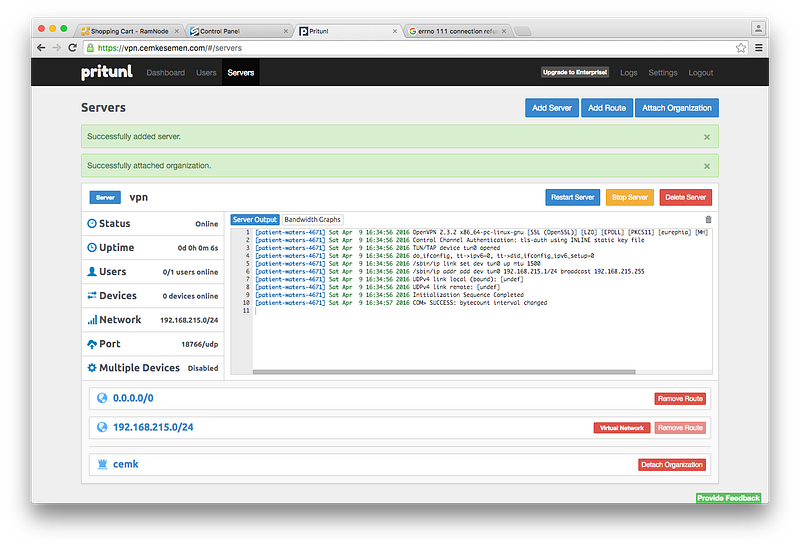Click globe icon beside 192.168.215.0/24 route
This screenshot has width=800, height=548.
(102, 427)
